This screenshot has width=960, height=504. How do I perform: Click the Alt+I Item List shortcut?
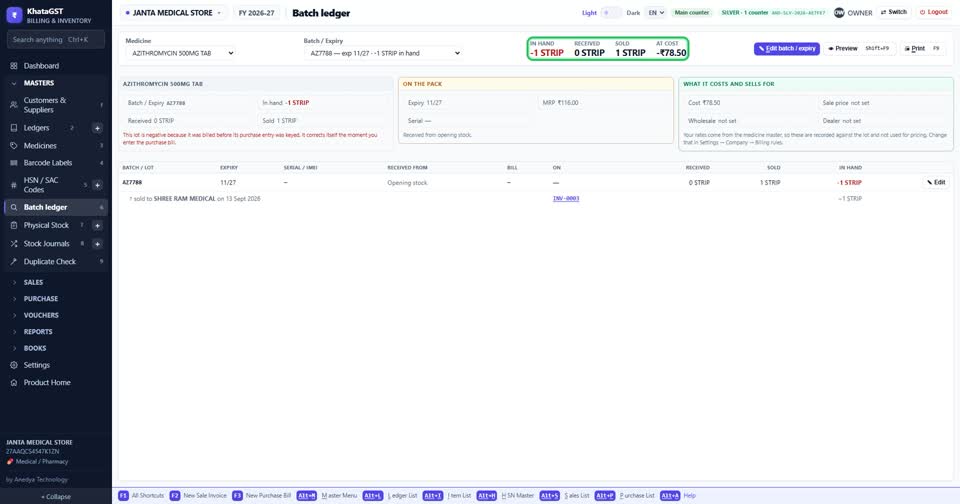click(447, 495)
